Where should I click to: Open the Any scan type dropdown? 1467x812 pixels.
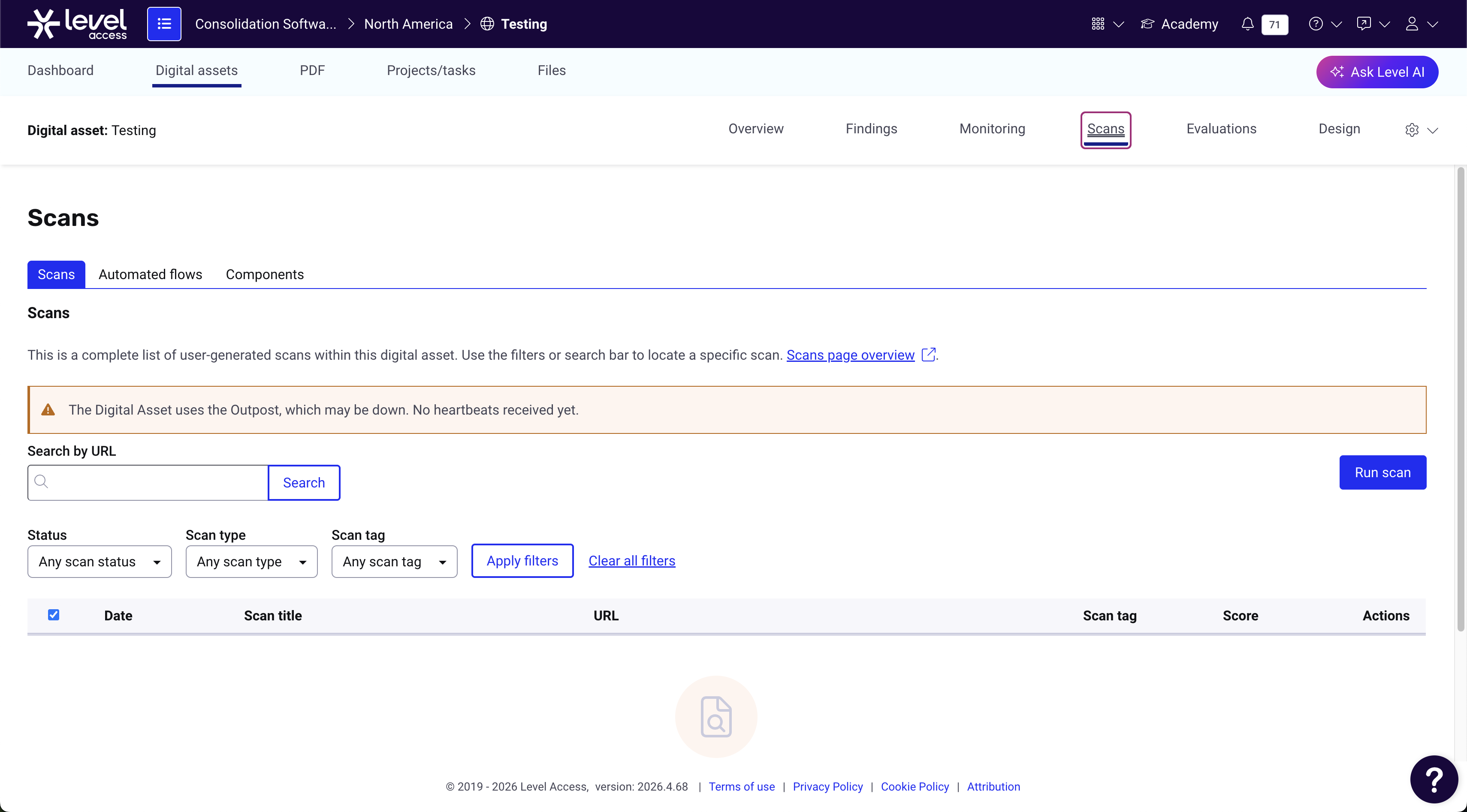click(x=252, y=562)
